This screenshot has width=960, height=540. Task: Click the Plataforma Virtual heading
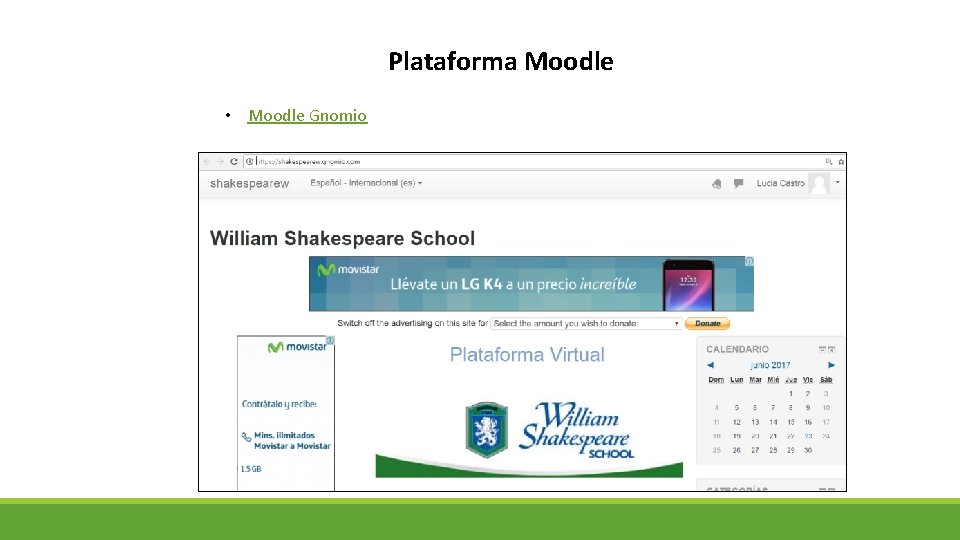[x=527, y=354]
